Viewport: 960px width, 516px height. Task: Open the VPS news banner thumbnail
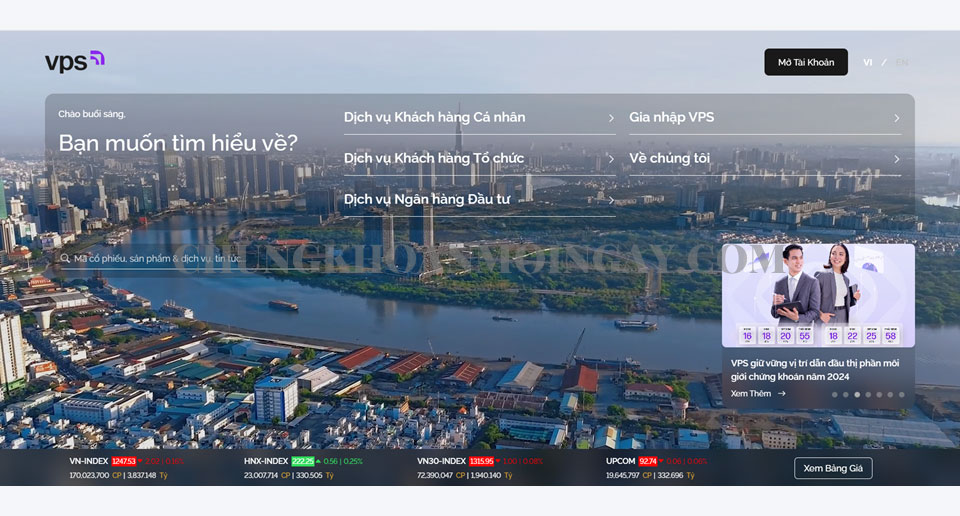[818, 295]
